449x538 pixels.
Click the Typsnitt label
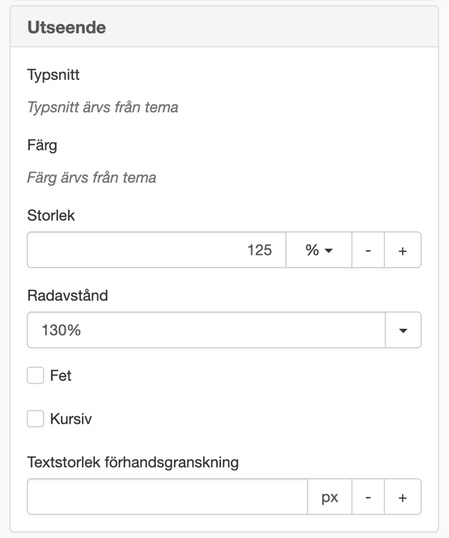[x=53, y=75]
